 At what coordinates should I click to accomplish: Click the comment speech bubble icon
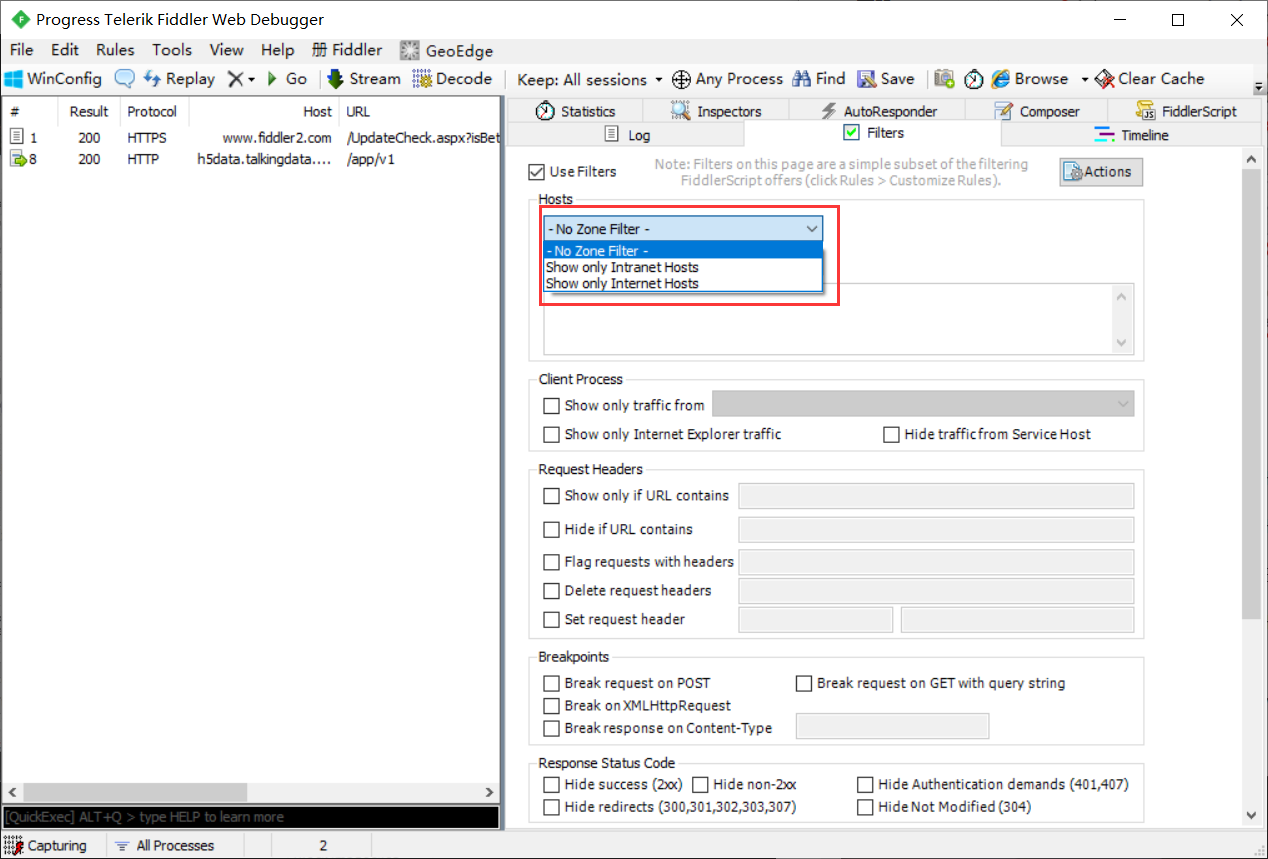(124, 79)
